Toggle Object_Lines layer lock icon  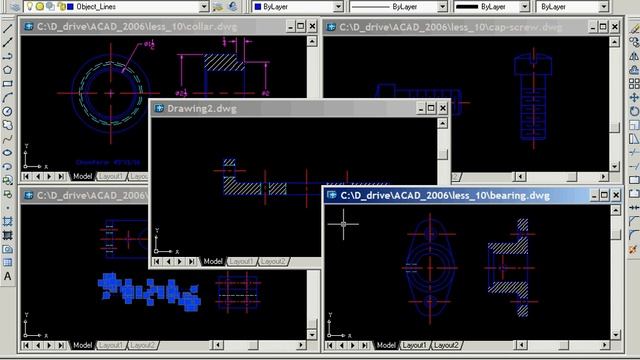tap(61, 7)
